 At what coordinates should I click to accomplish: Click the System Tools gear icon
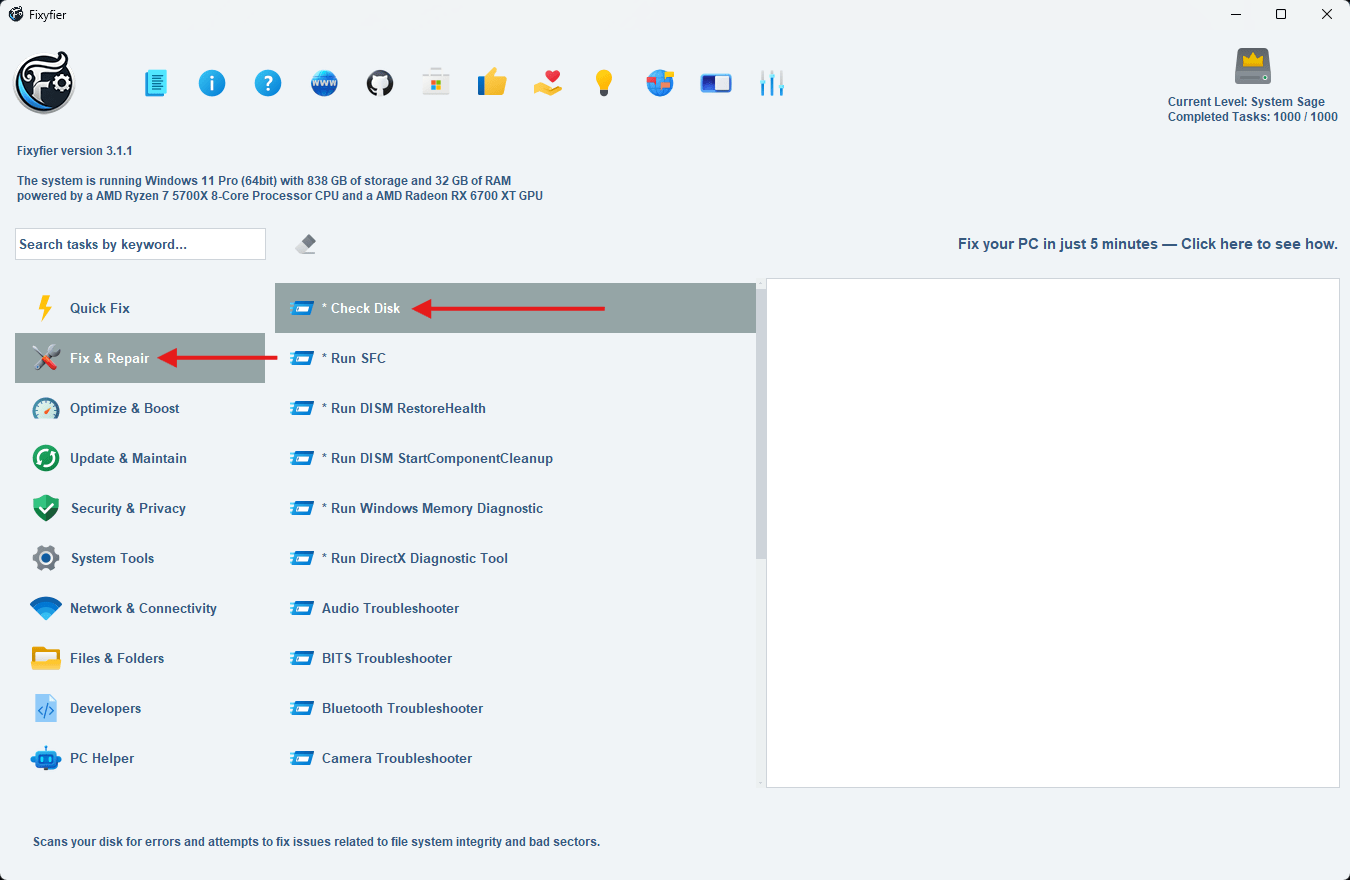tap(46, 558)
